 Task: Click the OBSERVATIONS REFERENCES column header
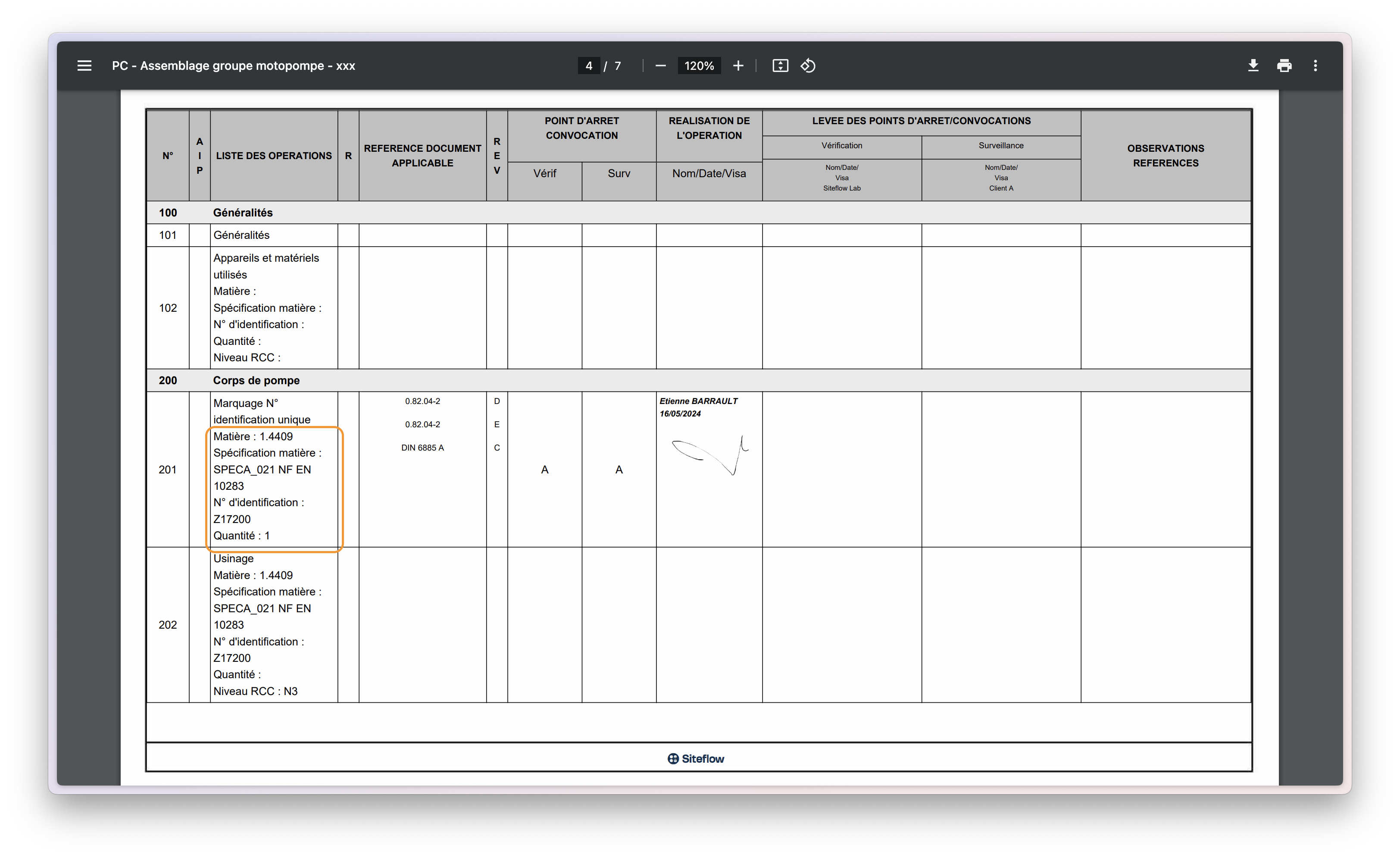pos(1166,156)
